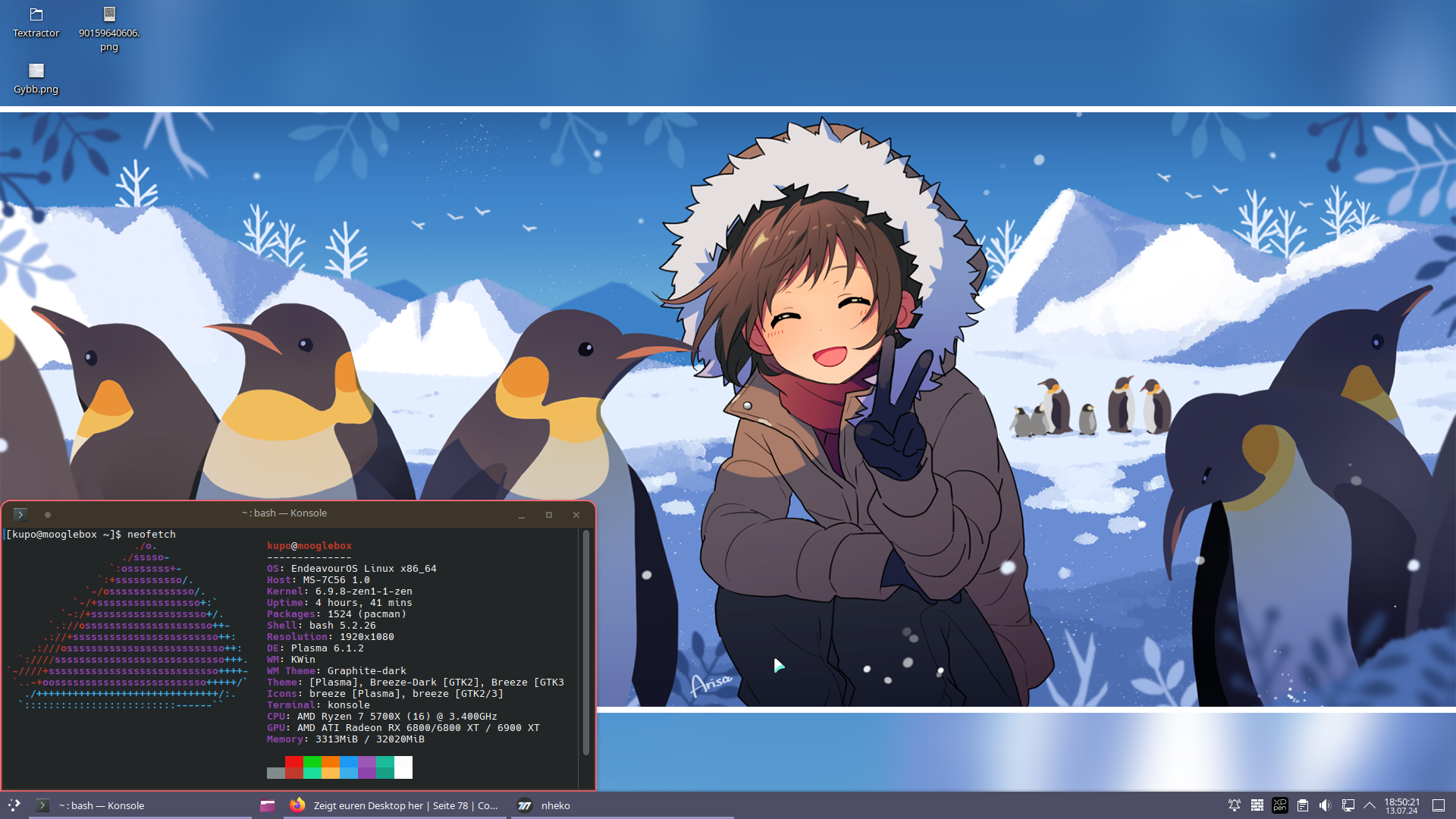The width and height of the screenshot is (1456, 819).
Task: Click the 'Plasma 6.1.2' DE text
Action: (328, 648)
